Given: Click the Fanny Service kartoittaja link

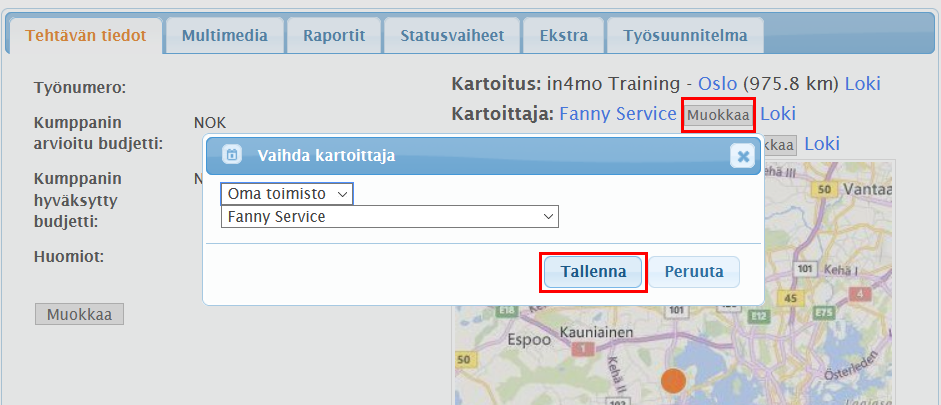Looking at the screenshot, I should [617, 114].
